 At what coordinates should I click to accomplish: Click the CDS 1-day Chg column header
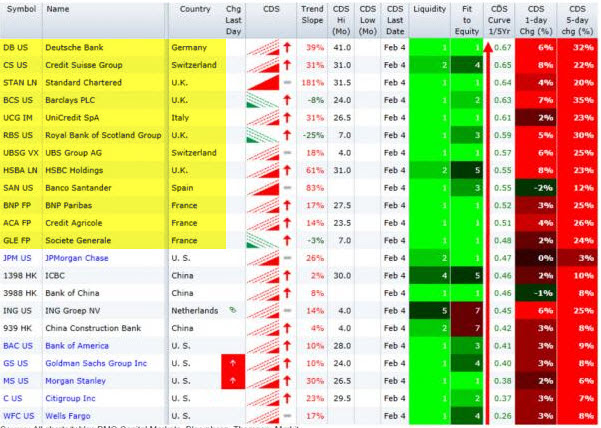[535, 20]
